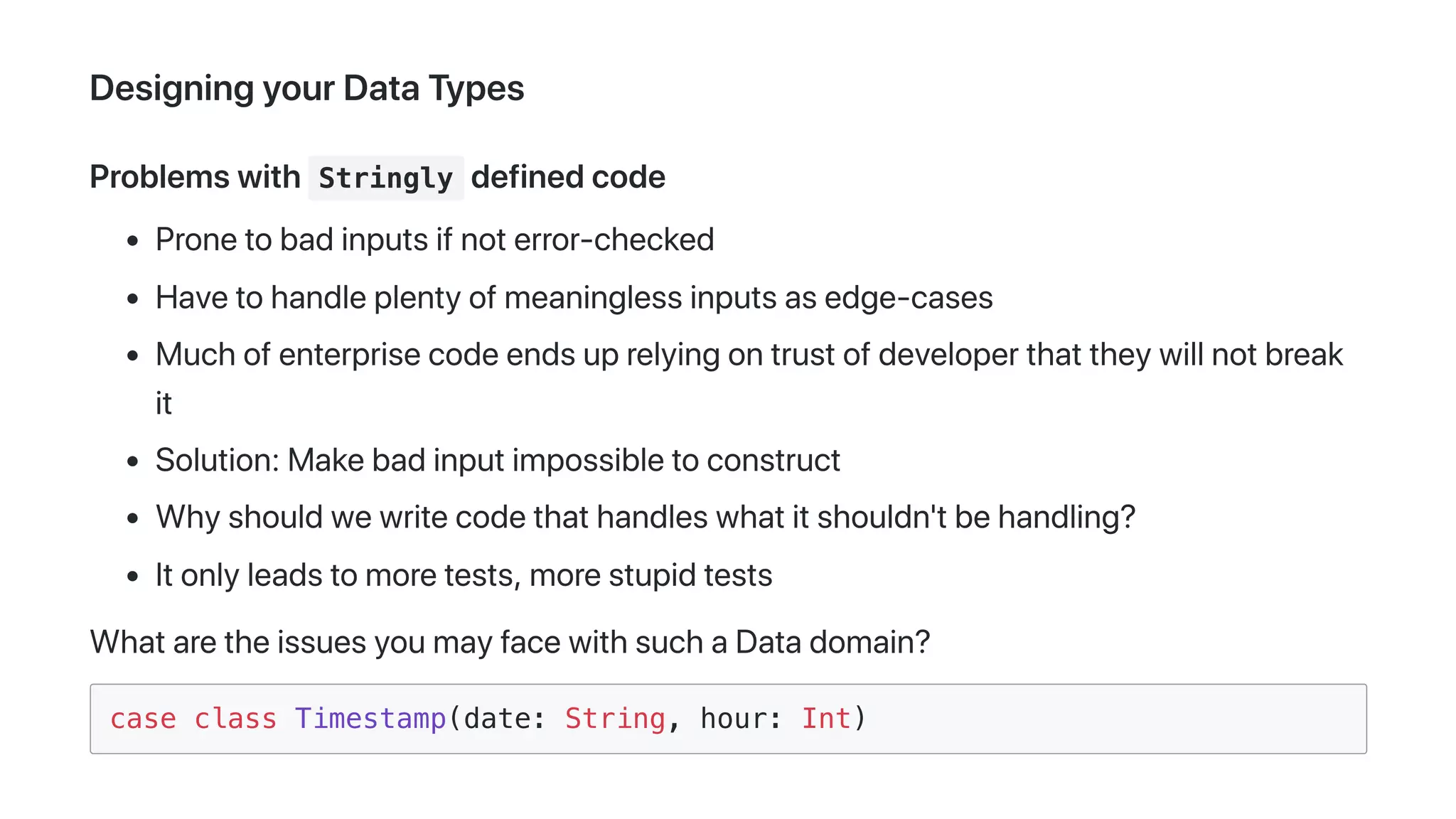
Task: Click the 'Solution: Make bad input impossible' bullet
Action: click(x=498, y=460)
